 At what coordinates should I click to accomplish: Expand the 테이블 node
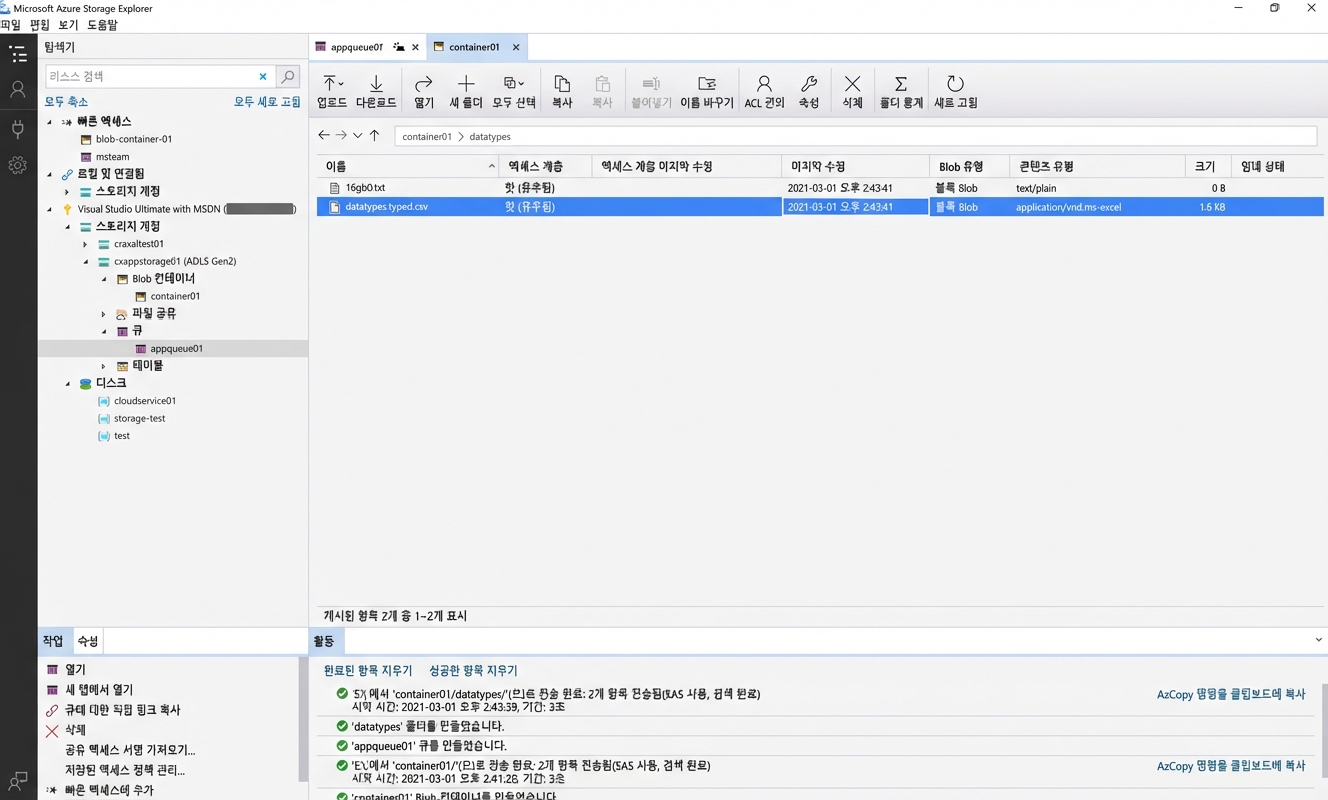(104, 366)
